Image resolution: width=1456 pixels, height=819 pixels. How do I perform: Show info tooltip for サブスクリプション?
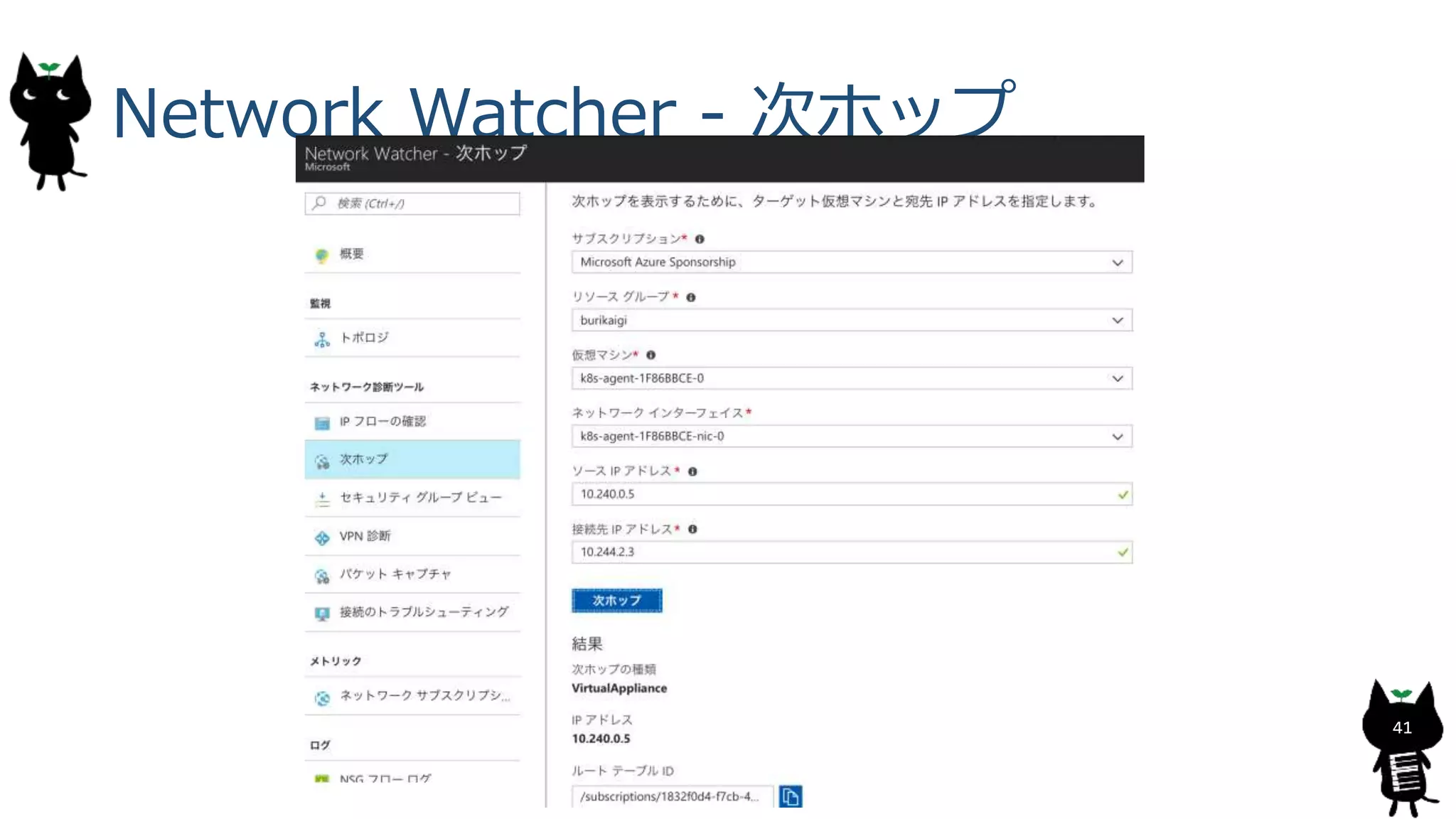700,239
